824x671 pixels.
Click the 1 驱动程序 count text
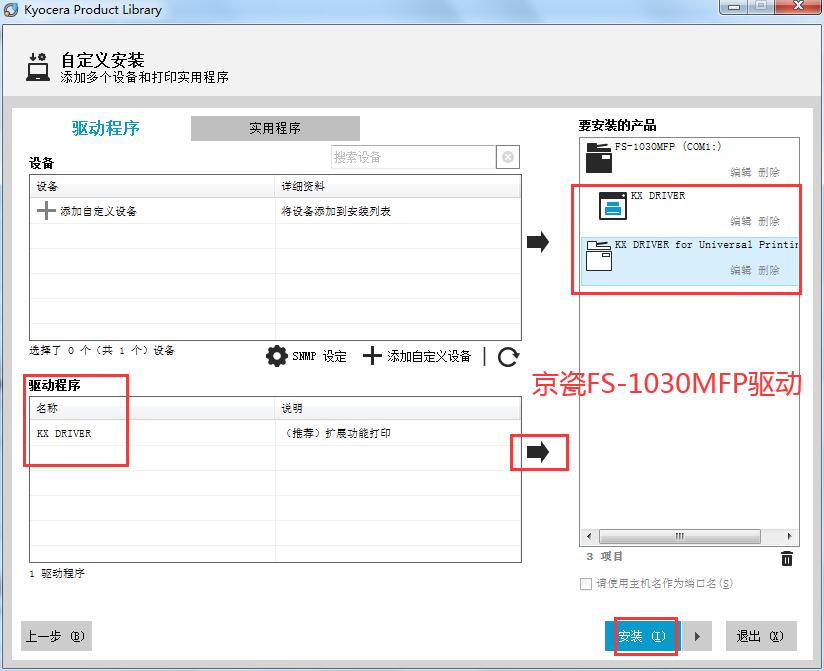pyautogui.click(x=57, y=573)
